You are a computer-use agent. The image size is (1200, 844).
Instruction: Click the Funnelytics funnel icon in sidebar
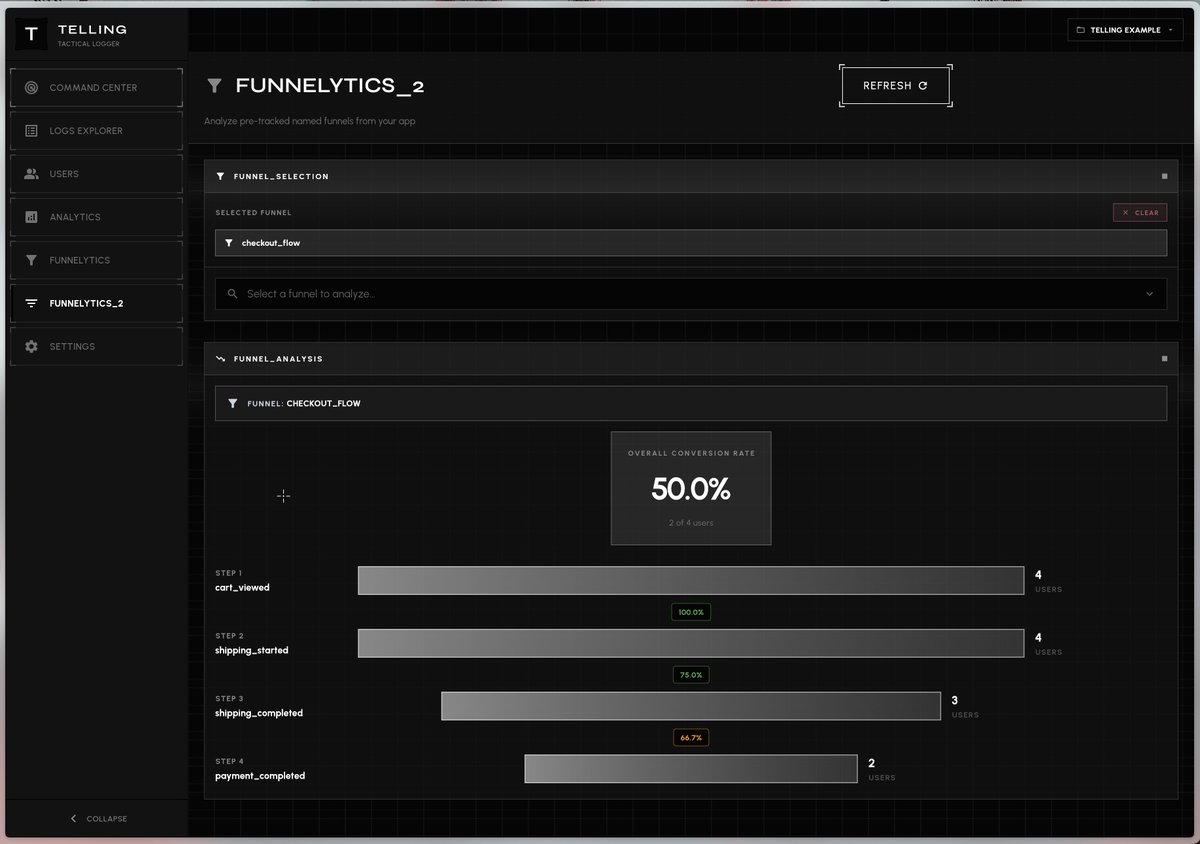point(31,259)
